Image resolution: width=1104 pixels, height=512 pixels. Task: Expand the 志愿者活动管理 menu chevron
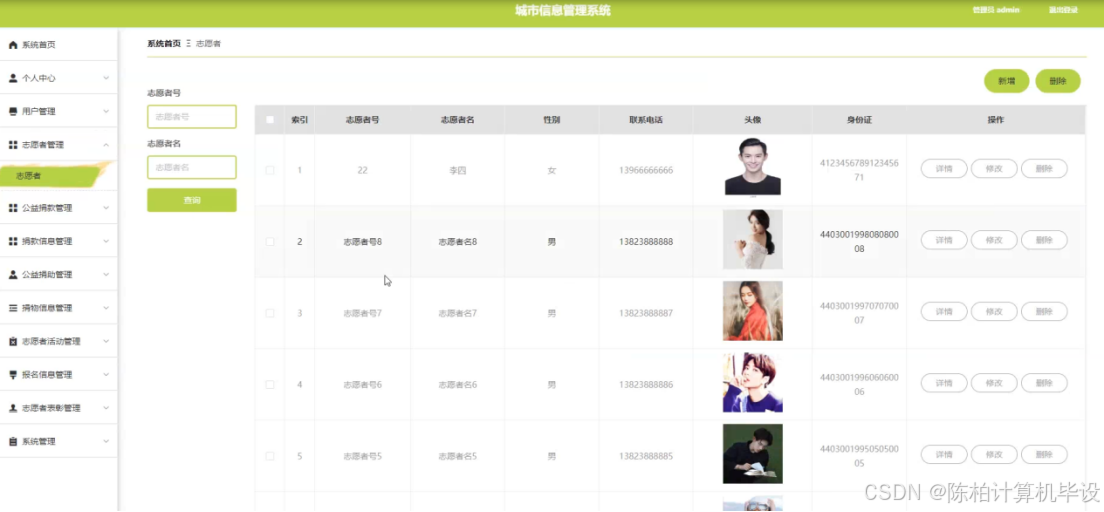pos(106,342)
